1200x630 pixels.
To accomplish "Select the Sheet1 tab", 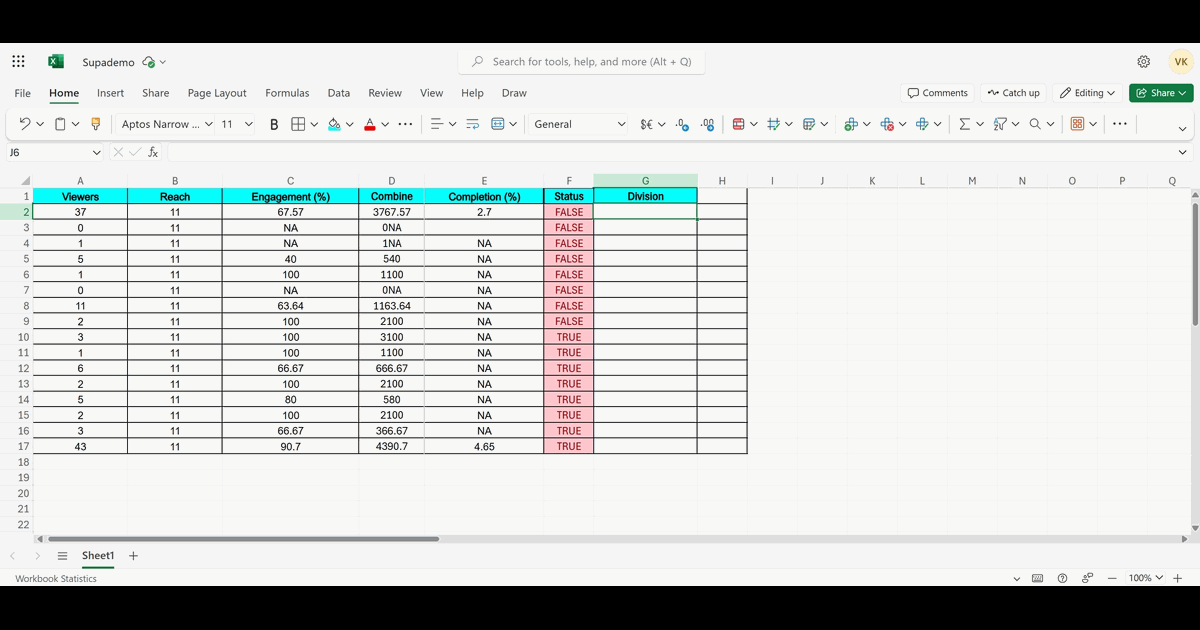I will pos(98,556).
